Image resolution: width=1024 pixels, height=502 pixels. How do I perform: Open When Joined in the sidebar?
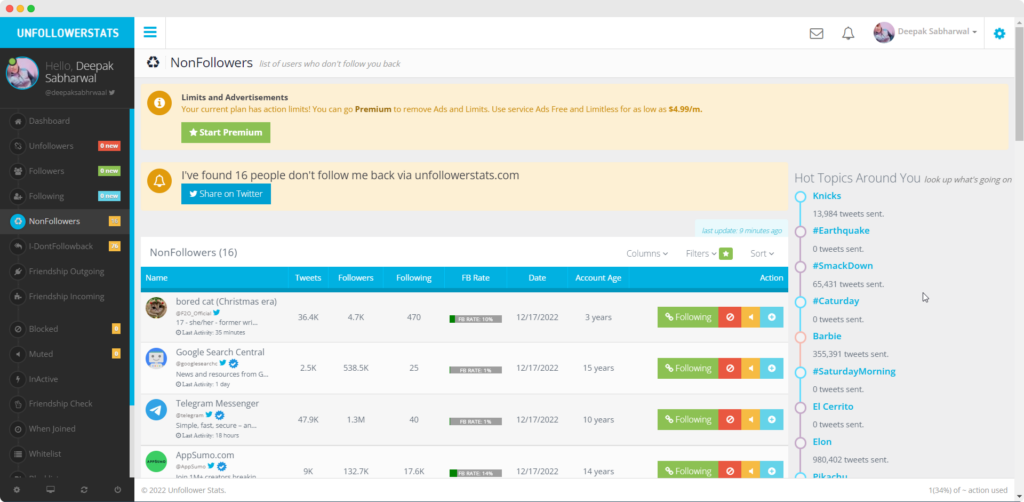65,429
